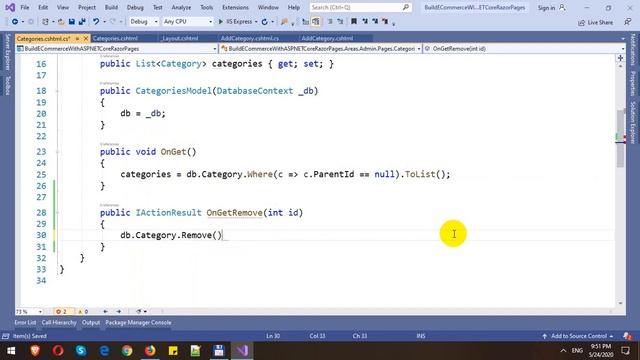Open the File menu
Viewport: 640px width, 360px height.
click(24, 7)
